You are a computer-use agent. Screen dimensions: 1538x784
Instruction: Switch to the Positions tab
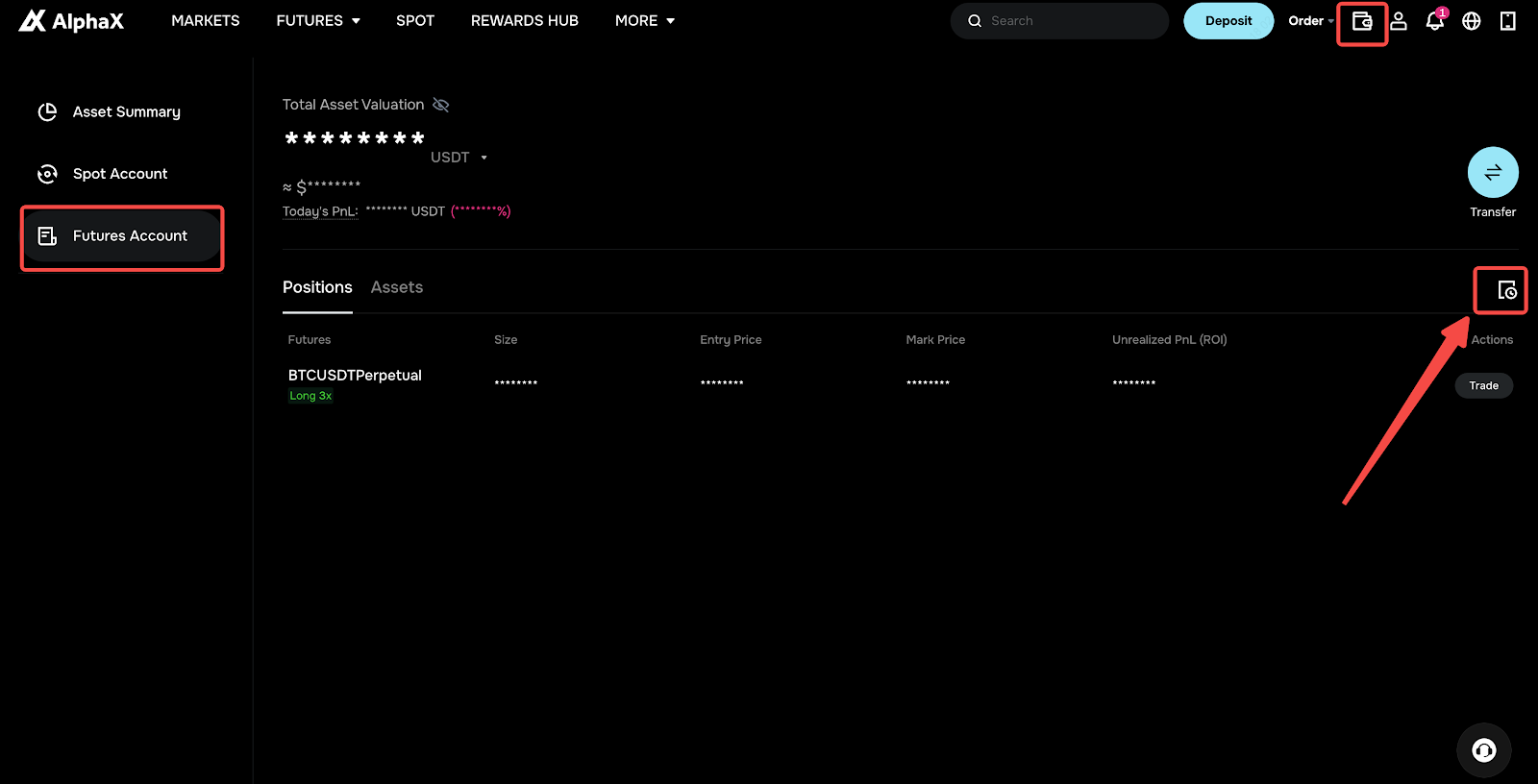(x=317, y=287)
